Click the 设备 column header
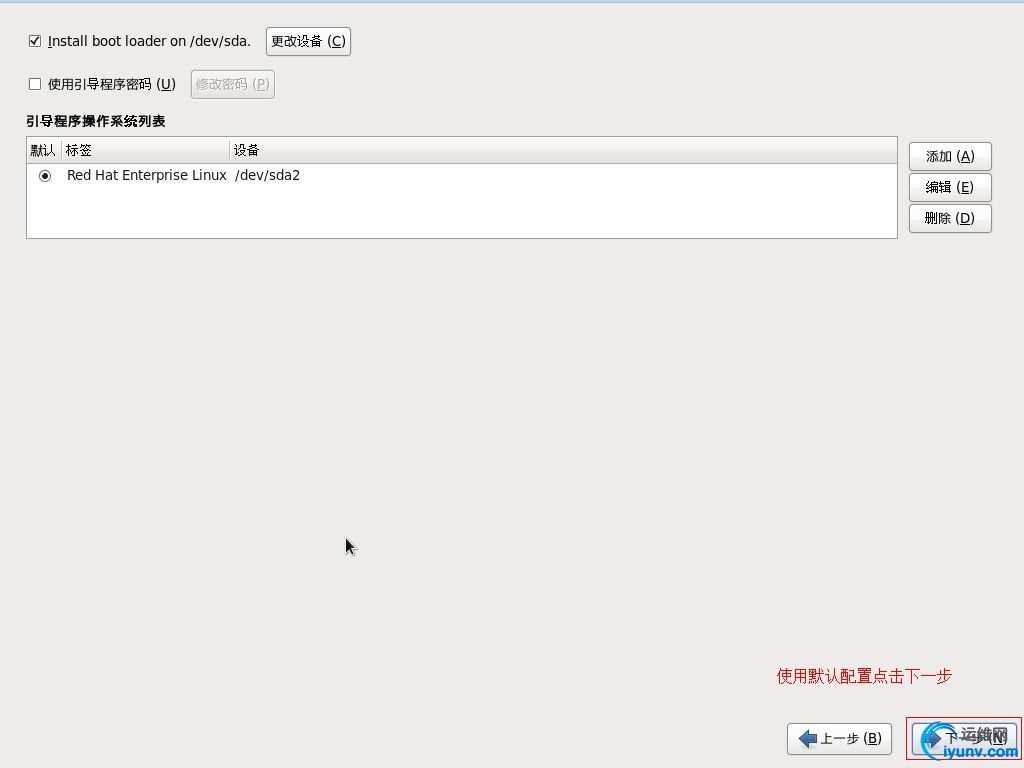Viewport: 1024px width, 768px height. coord(564,150)
